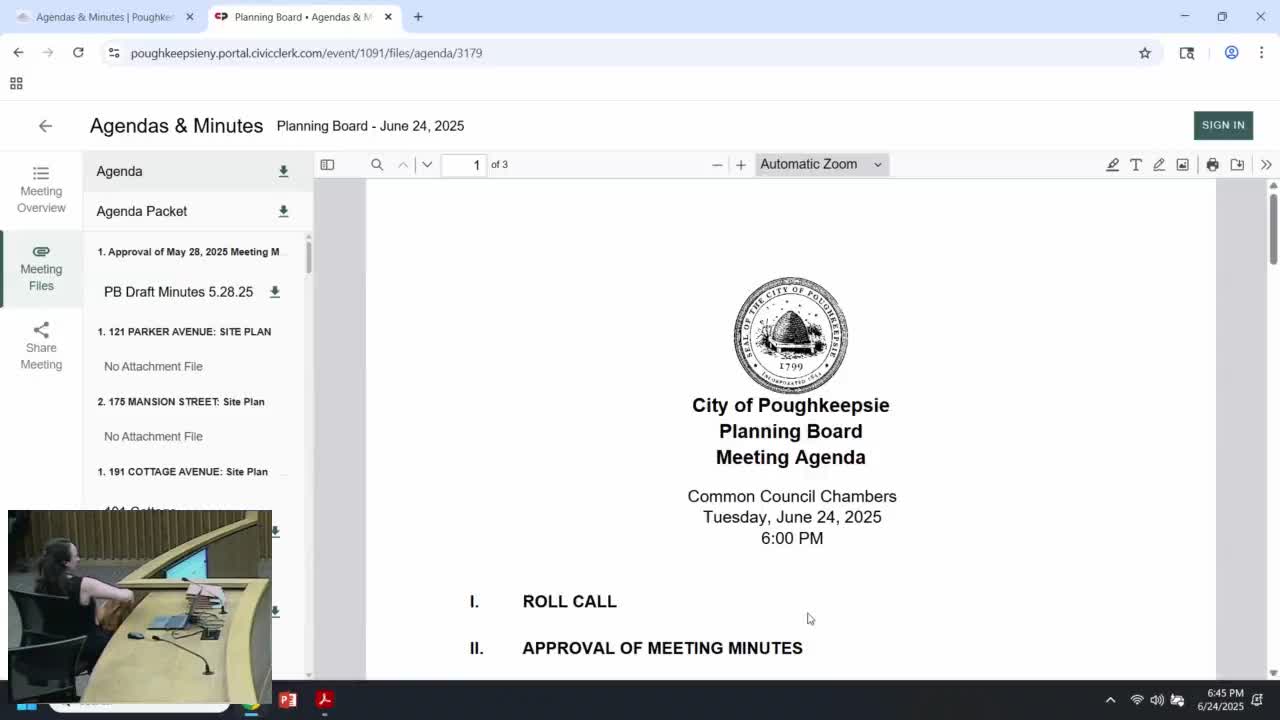Zoom out the PDF with minus control

point(717,164)
